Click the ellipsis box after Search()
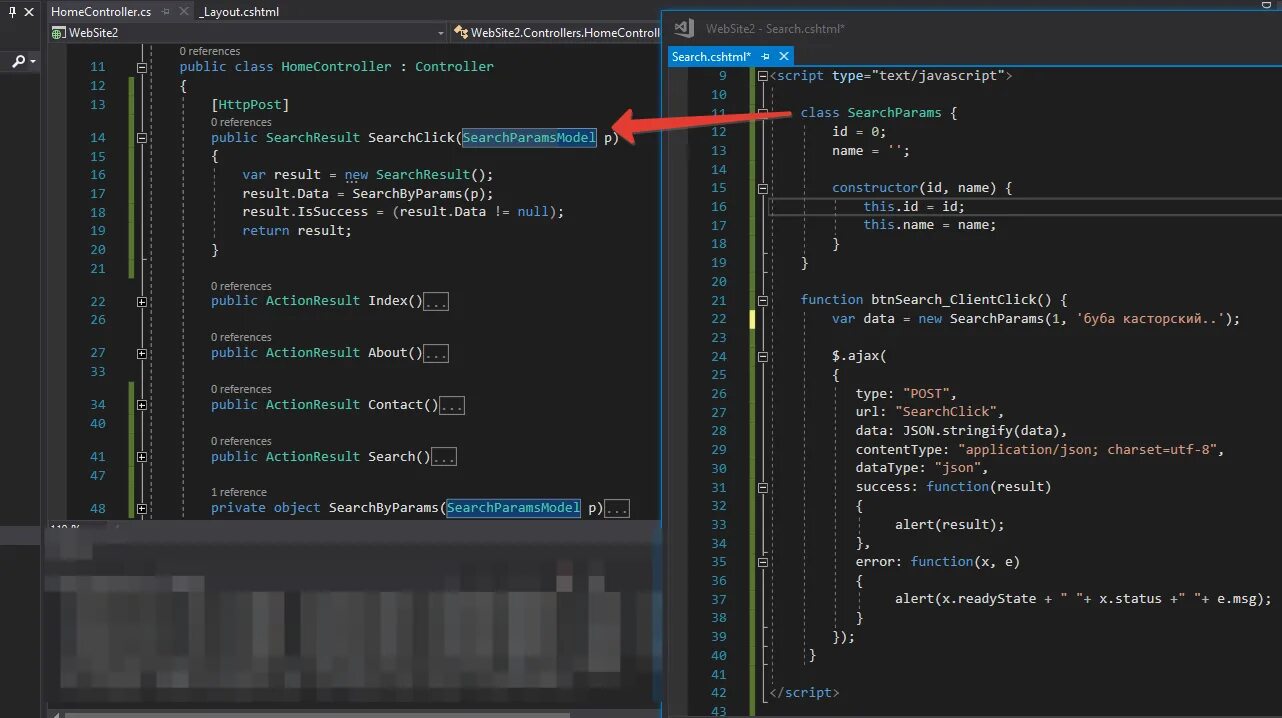This screenshot has width=1282, height=718. tap(444, 457)
